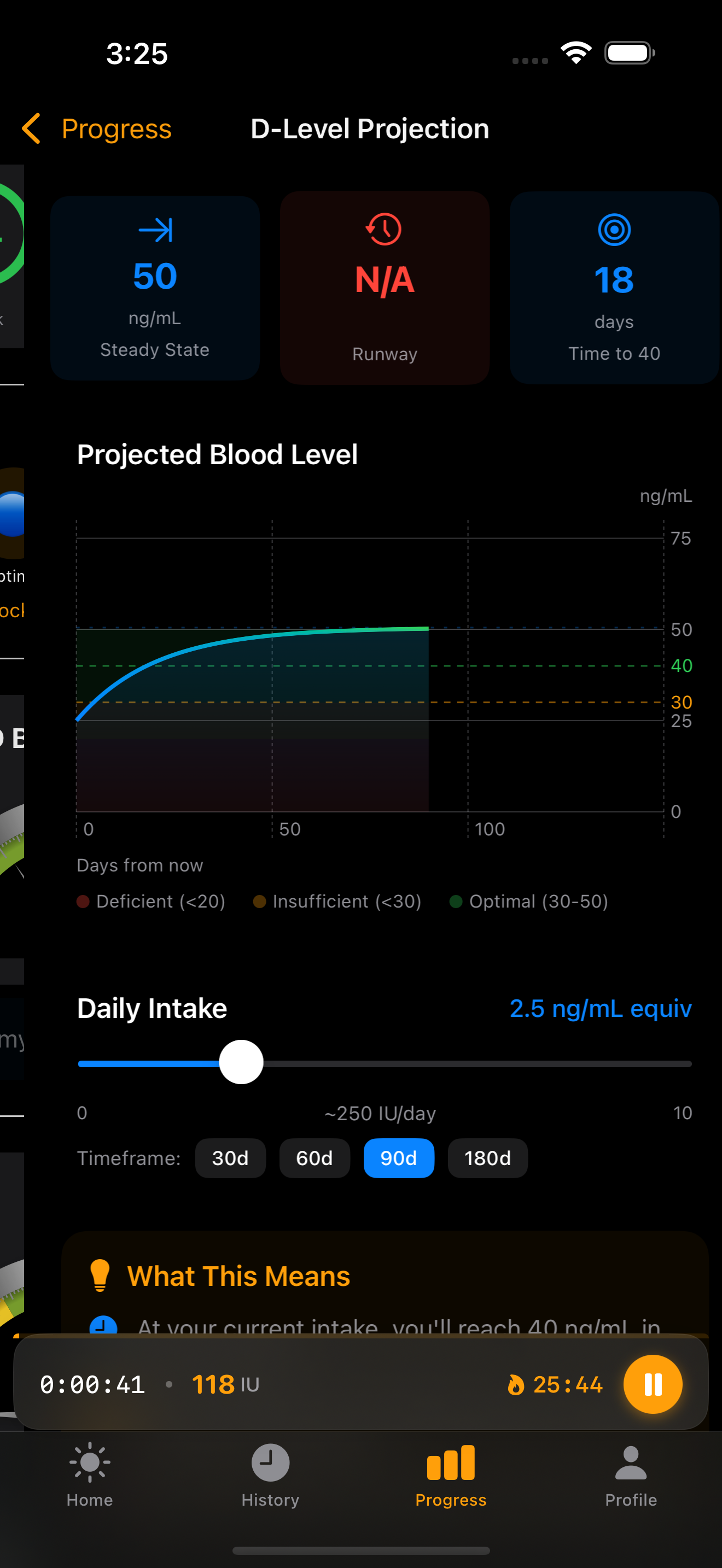Select the Progress bar-chart tab
Viewport: 722px width, 1568px height.
(x=451, y=1473)
